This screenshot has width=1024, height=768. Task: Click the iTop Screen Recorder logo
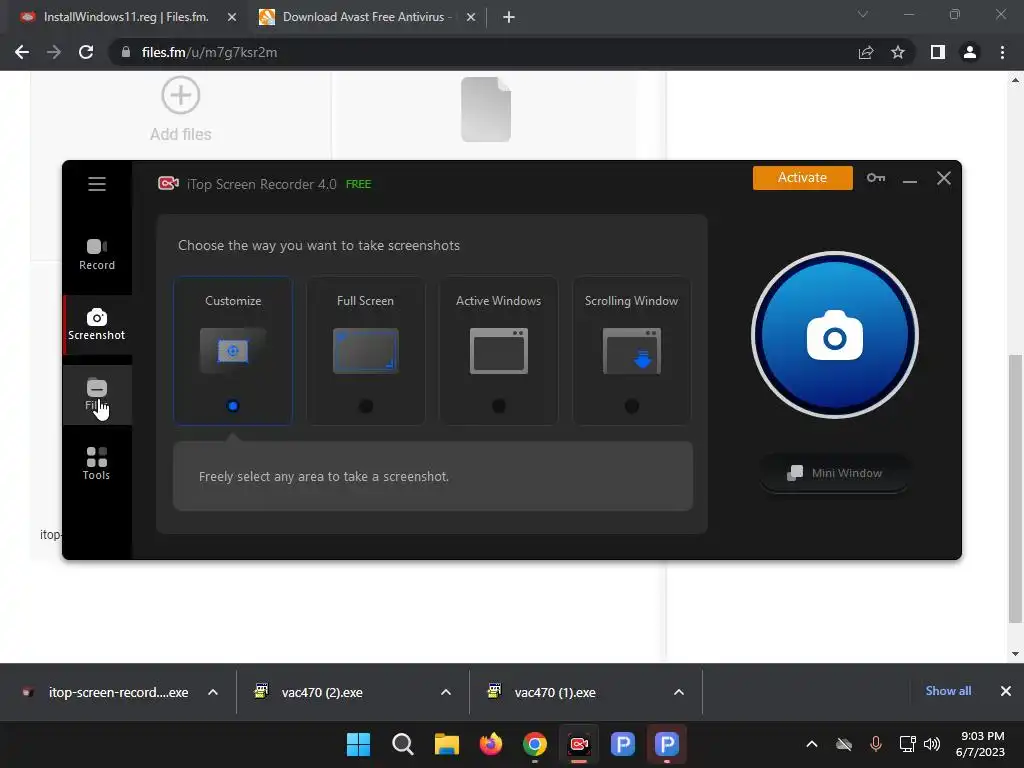(168, 184)
